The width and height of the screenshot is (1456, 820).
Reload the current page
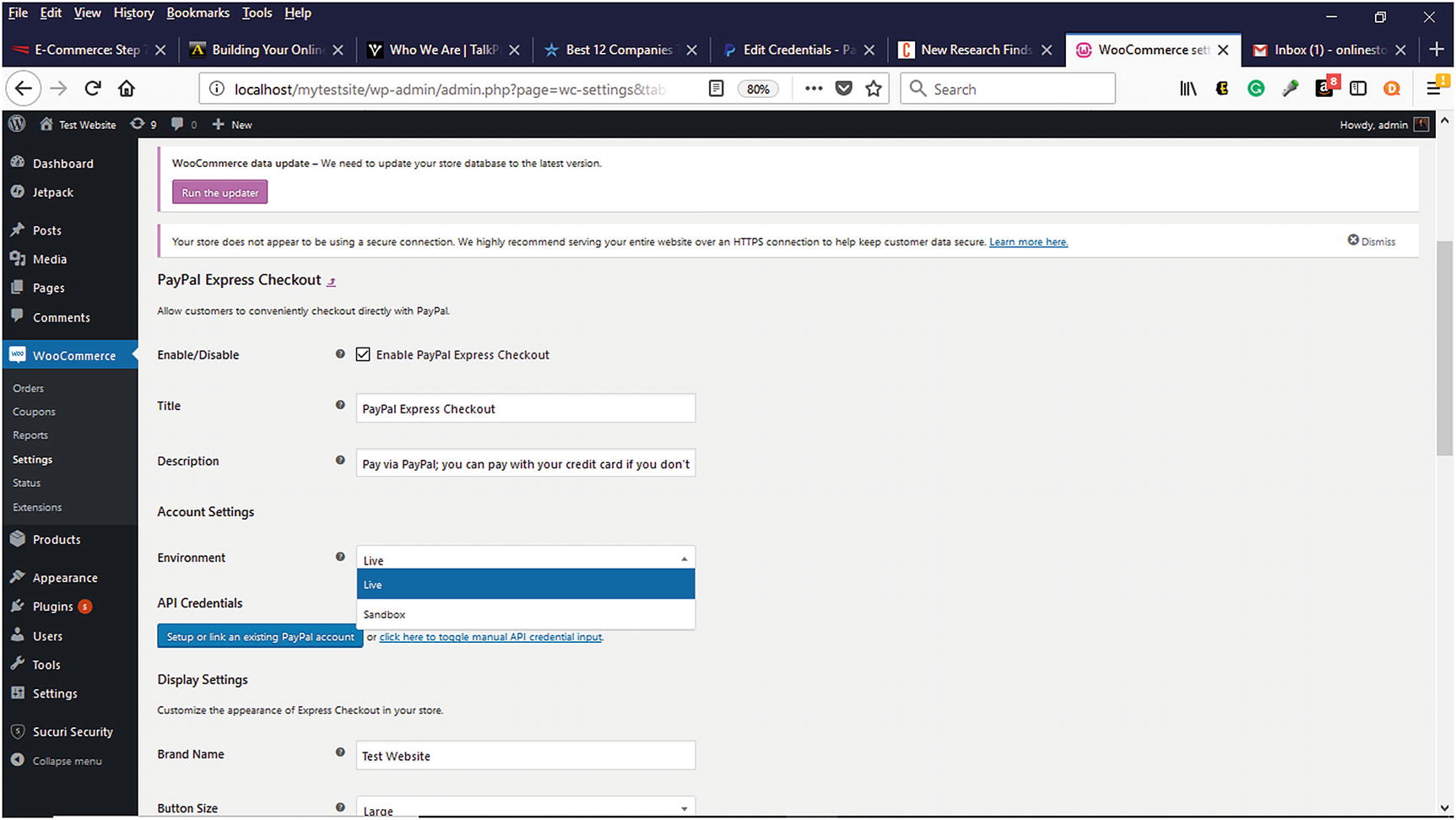coord(93,89)
